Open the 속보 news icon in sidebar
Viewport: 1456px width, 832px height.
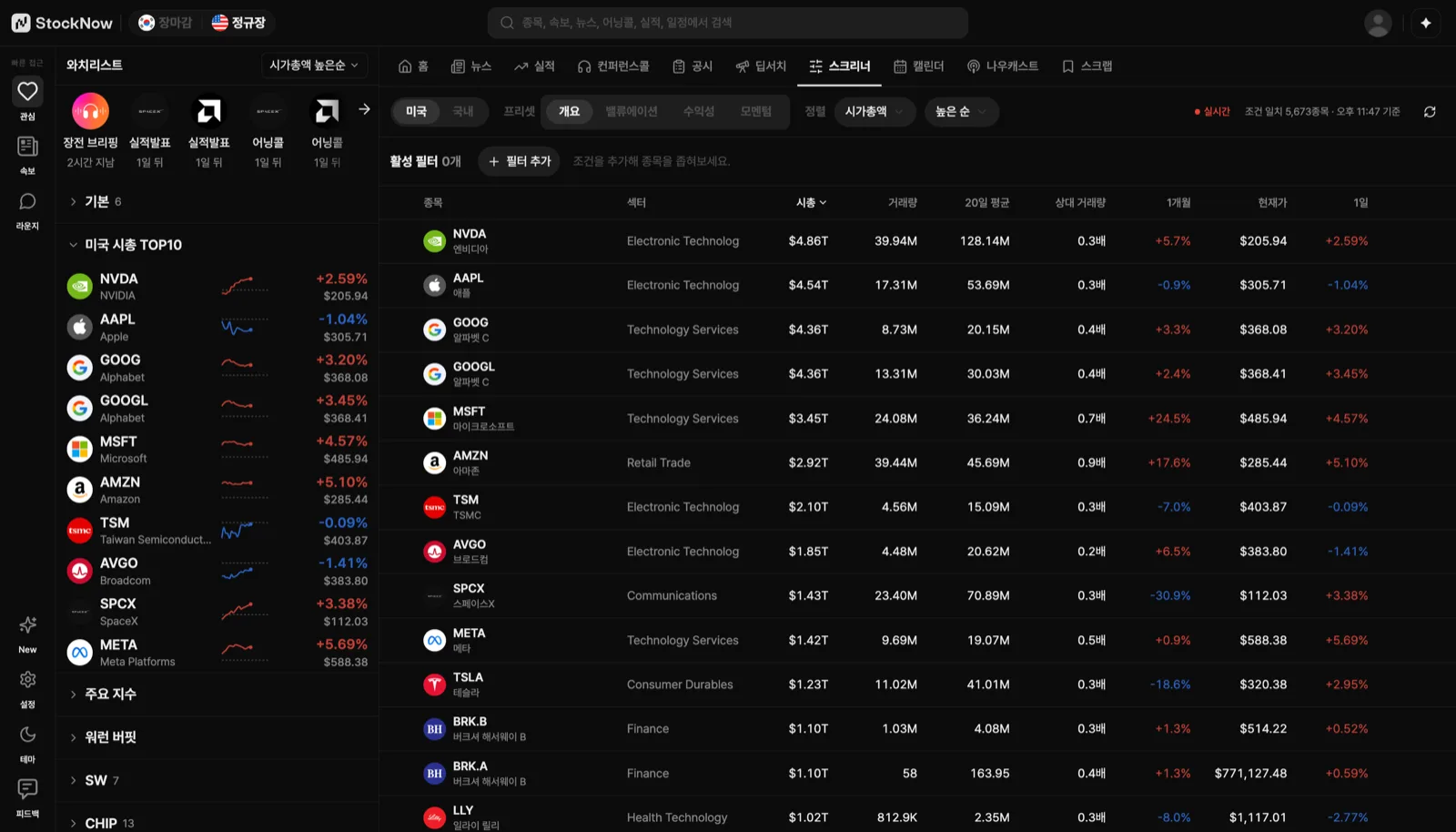27,146
